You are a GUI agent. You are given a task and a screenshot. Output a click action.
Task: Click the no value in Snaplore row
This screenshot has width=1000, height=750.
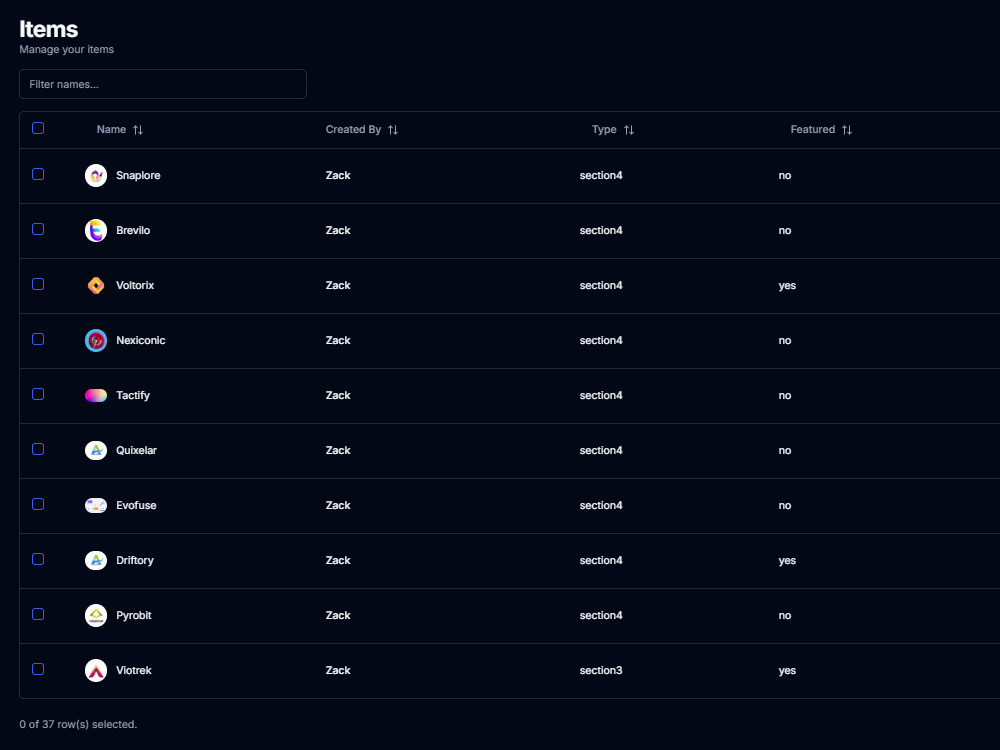784,175
